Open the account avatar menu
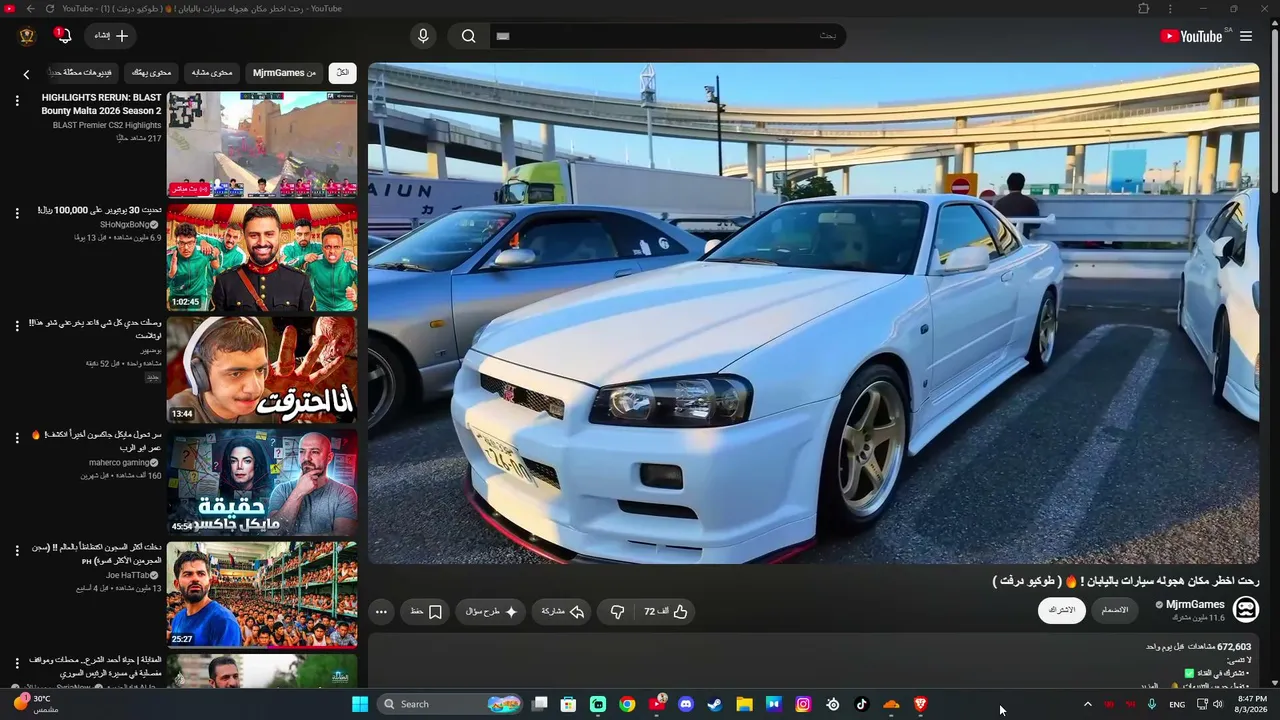 27,36
